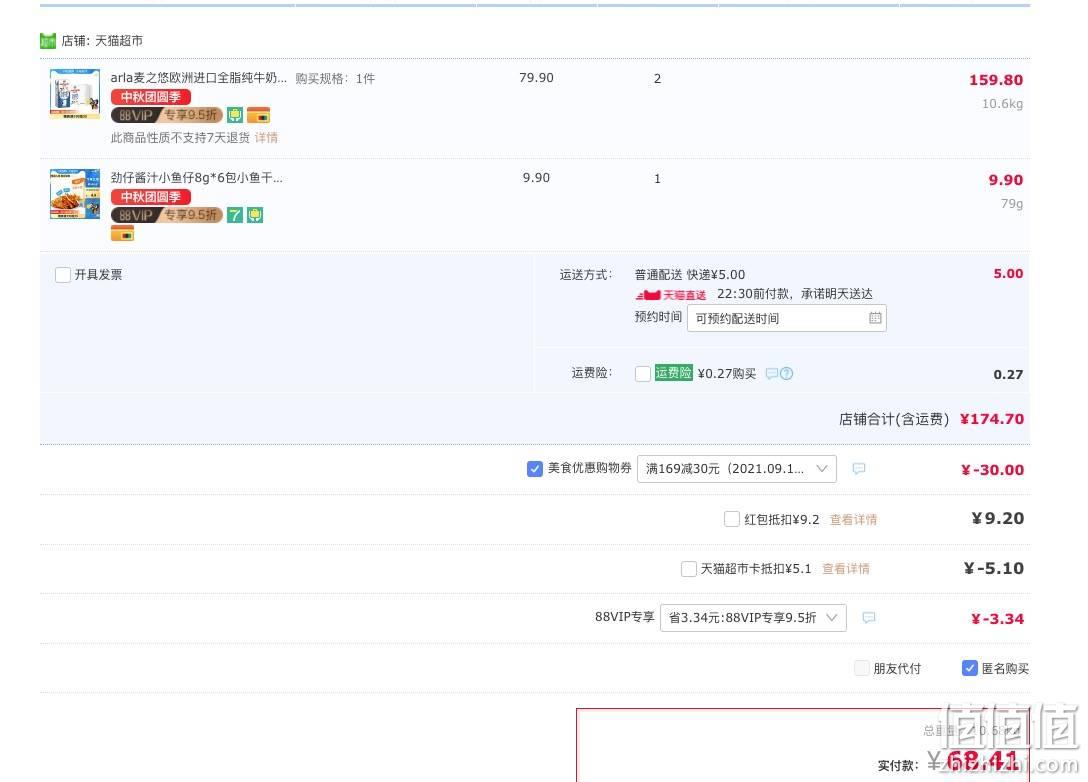1088x782 pixels.
Task: Click 中秋团圆季 badge under 劲仔小鱼仔
Action: point(151,197)
